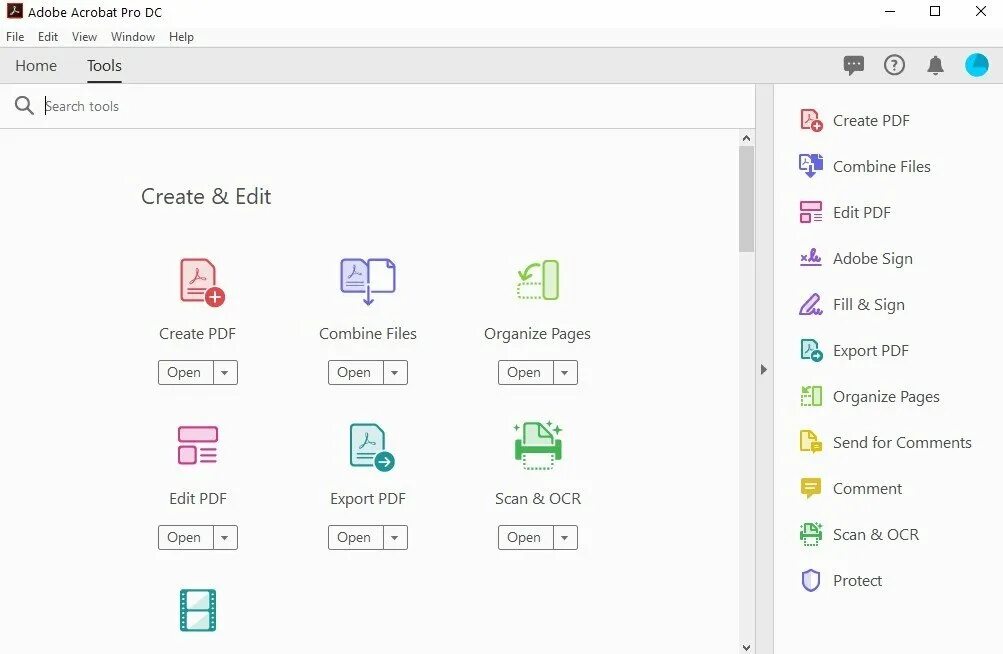The height and width of the screenshot is (654, 1003).
Task: Open the Help menu
Action: pyautogui.click(x=182, y=36)
